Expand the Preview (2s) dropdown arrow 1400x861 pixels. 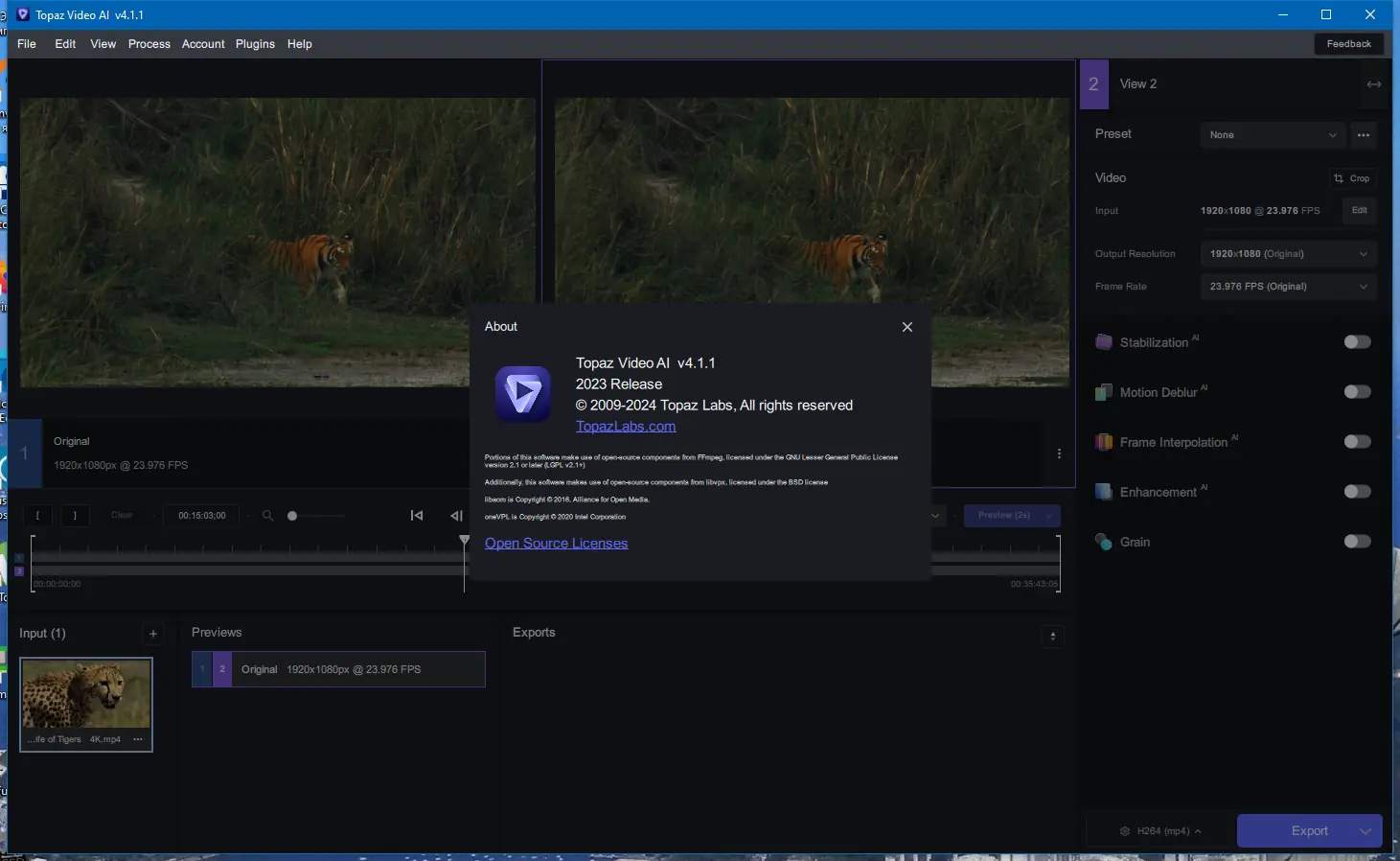[x=1051, y=516]
